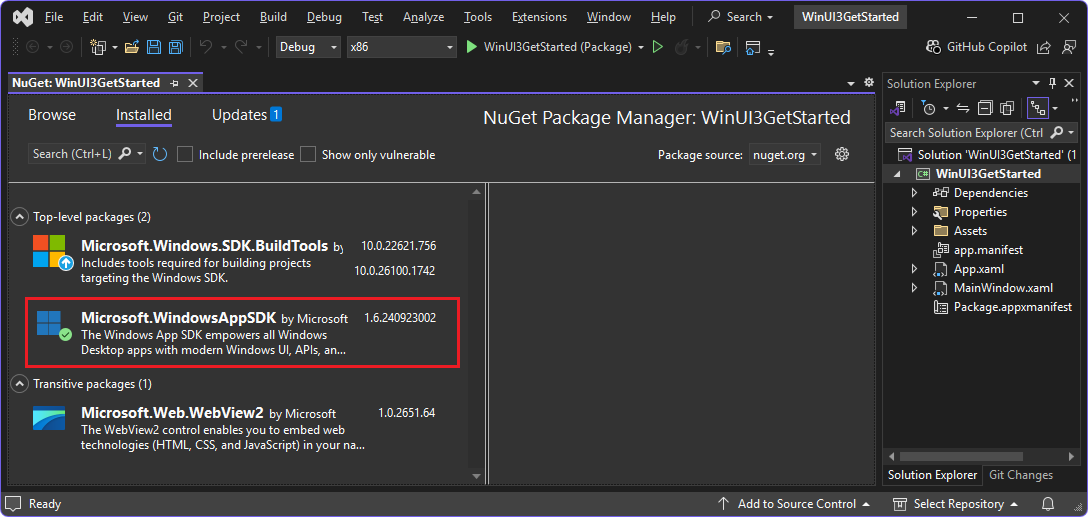
Task: Click the Hot Reload flame icon
Action: 682,47
